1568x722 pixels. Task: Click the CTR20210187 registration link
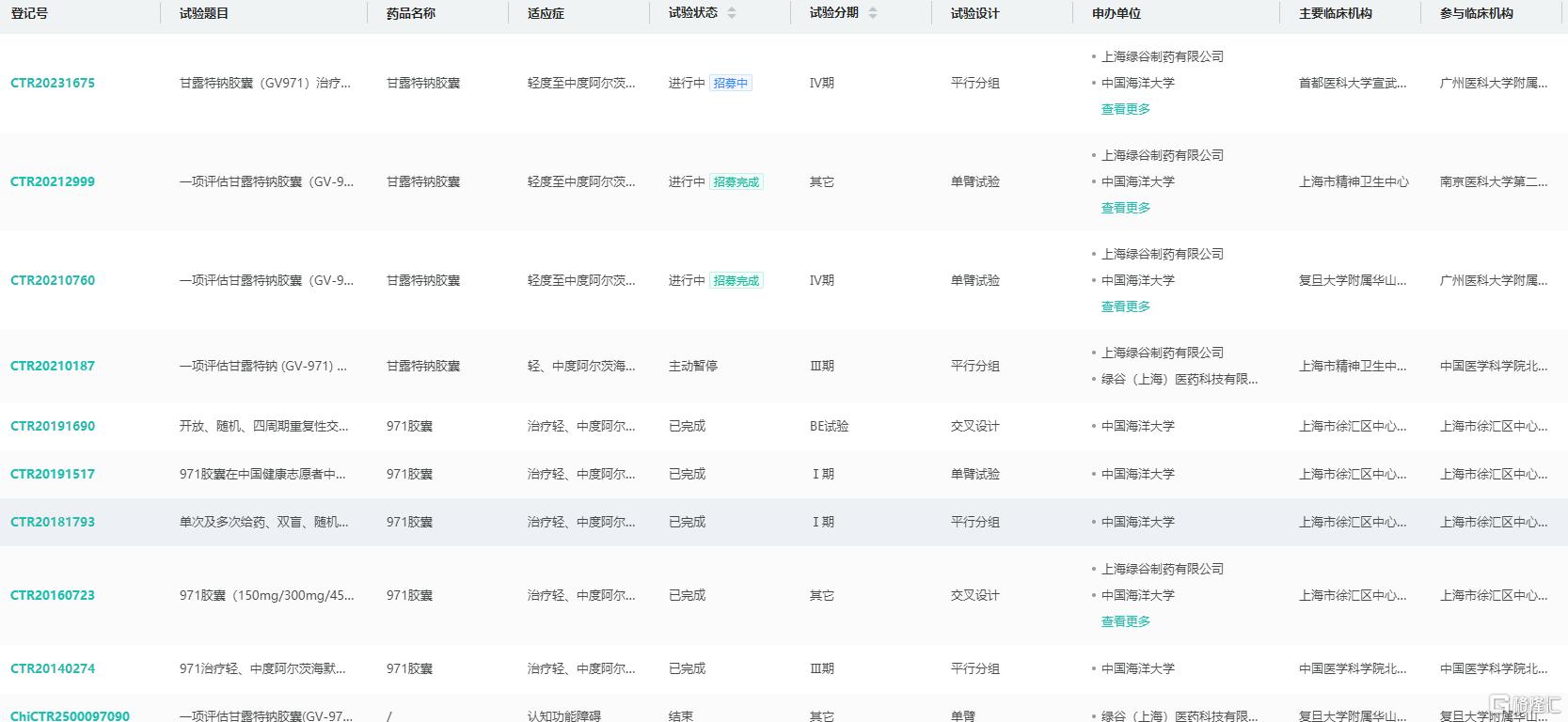tap(53, 366)
